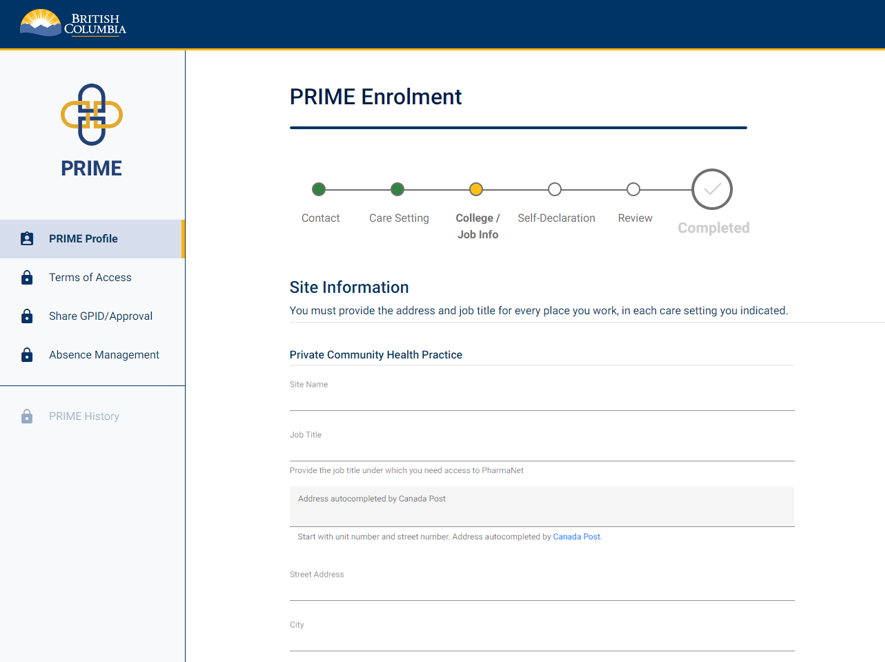
Task: Click the British Columbia sunburst logo in header
Action: coord(40,22)
